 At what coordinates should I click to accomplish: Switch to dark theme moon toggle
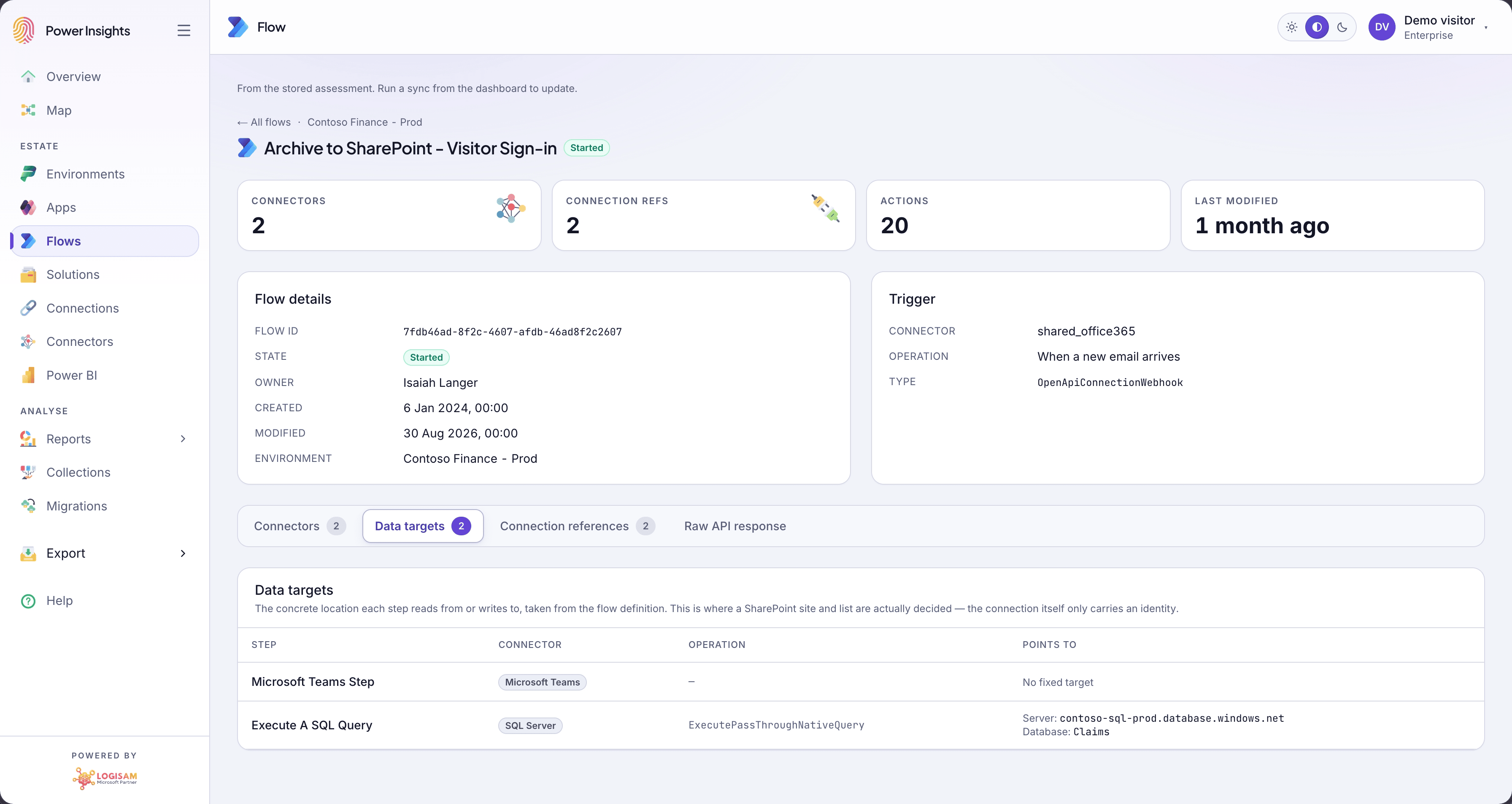click(1342, 27)
